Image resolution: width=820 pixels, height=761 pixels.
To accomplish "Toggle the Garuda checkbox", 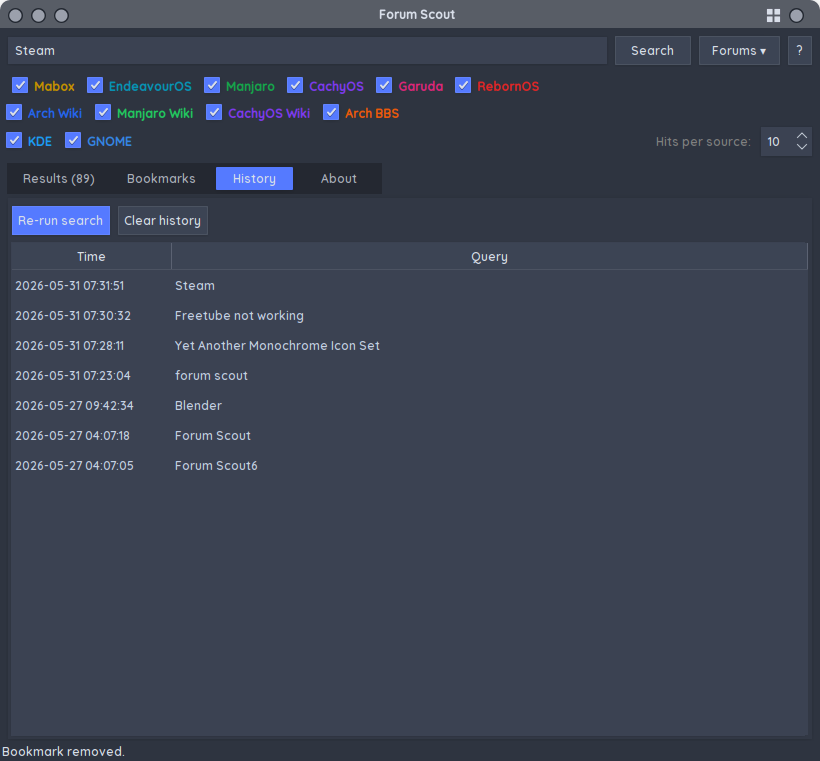I will [x=384, y=85].
